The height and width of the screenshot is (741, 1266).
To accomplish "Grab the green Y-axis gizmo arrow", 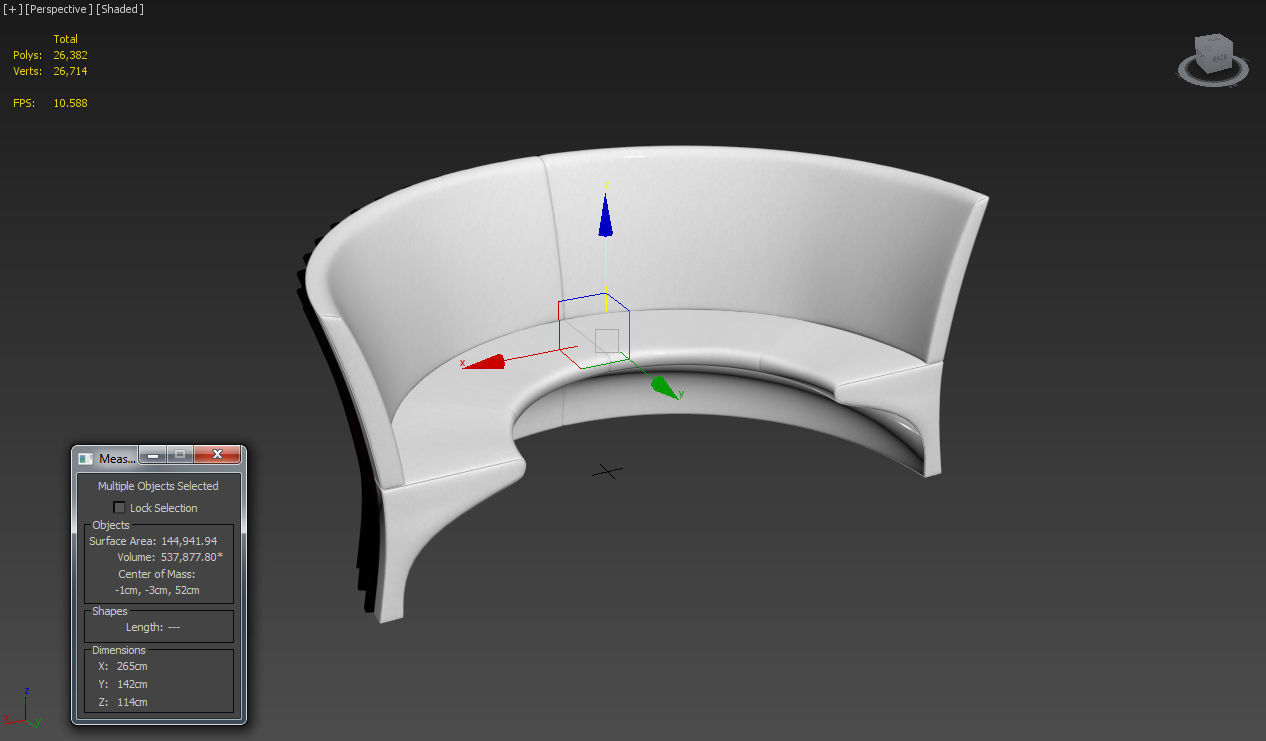I will [x=662, y=387].
